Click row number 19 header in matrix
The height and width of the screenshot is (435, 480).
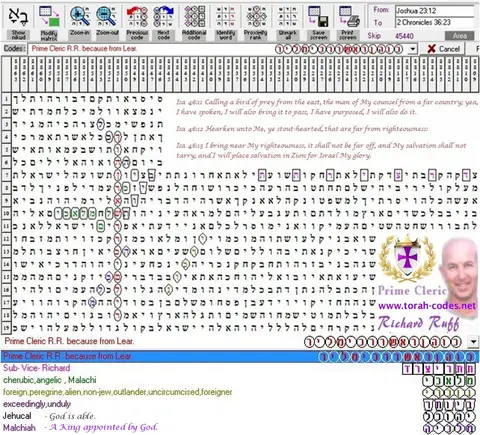[6, 328]
